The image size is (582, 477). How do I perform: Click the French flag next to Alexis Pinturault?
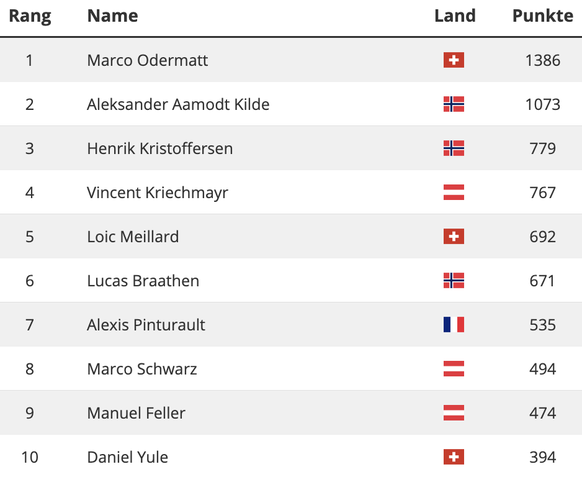pos(454,325)
